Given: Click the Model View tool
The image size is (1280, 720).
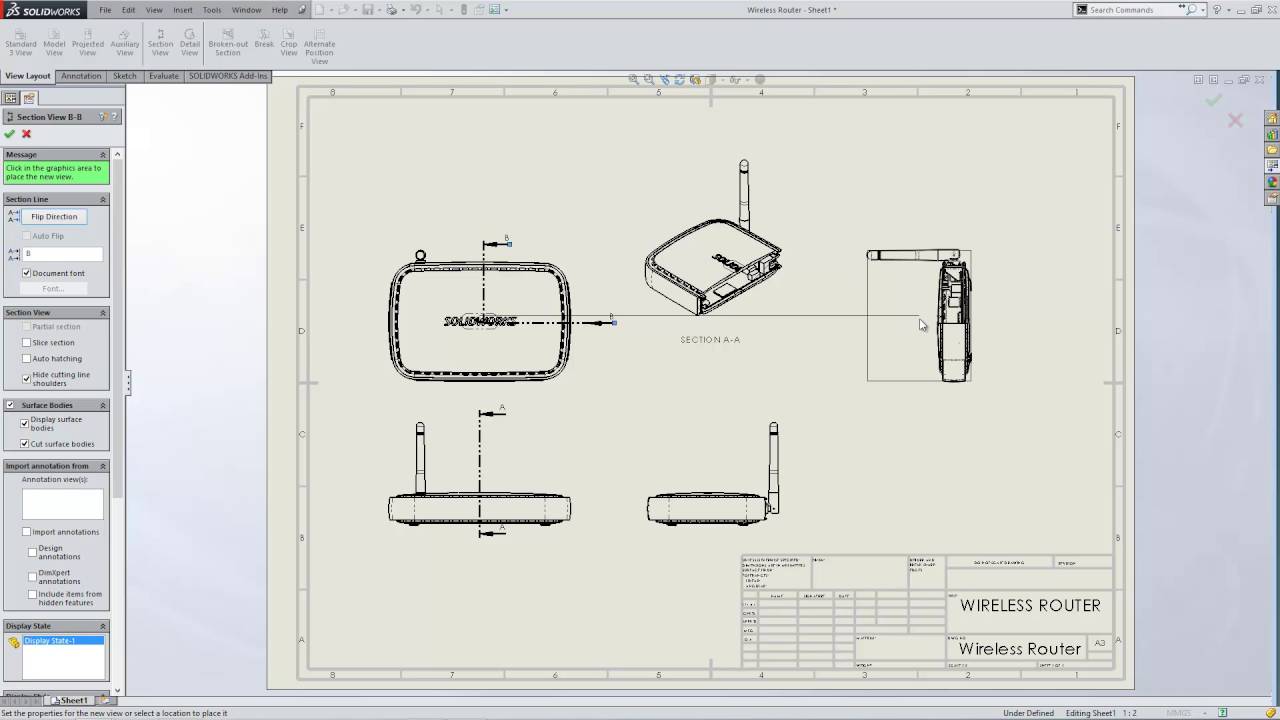Looking at the screenshot, I should click(54, 43).
